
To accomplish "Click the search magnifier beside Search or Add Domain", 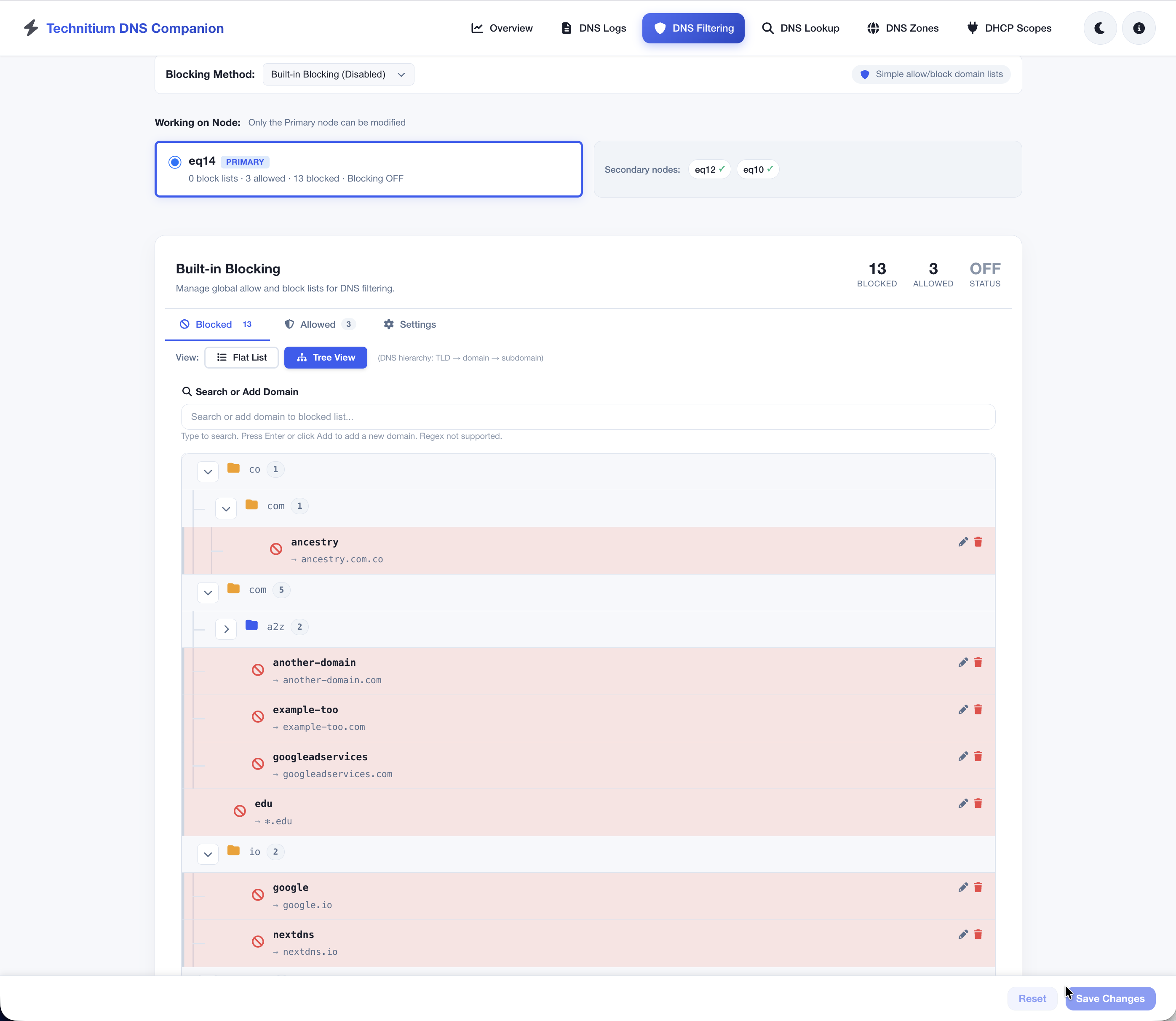I will [x=187, y=391].
